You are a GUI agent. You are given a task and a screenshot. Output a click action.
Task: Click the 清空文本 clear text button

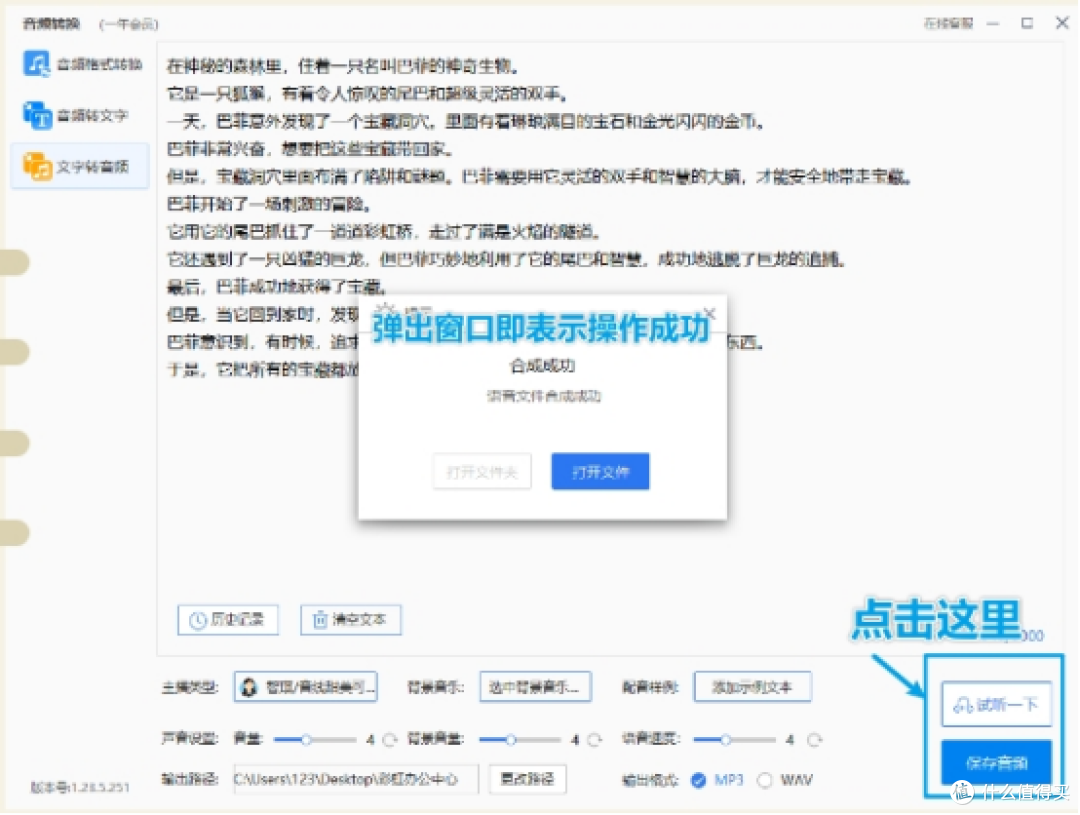point(351,619)
